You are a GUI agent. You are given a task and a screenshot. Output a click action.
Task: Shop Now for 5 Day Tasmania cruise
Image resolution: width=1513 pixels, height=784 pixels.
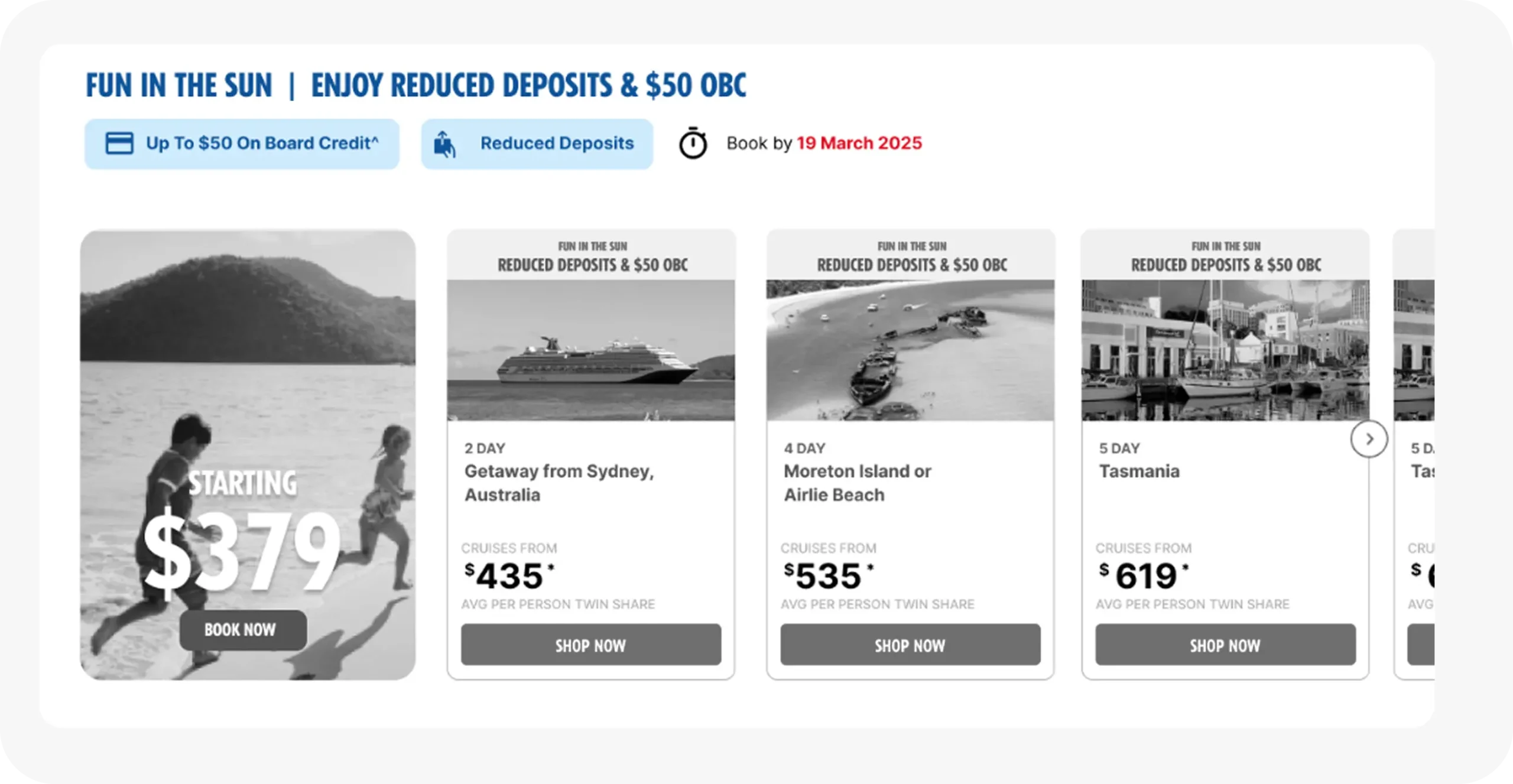(1225, 645)
